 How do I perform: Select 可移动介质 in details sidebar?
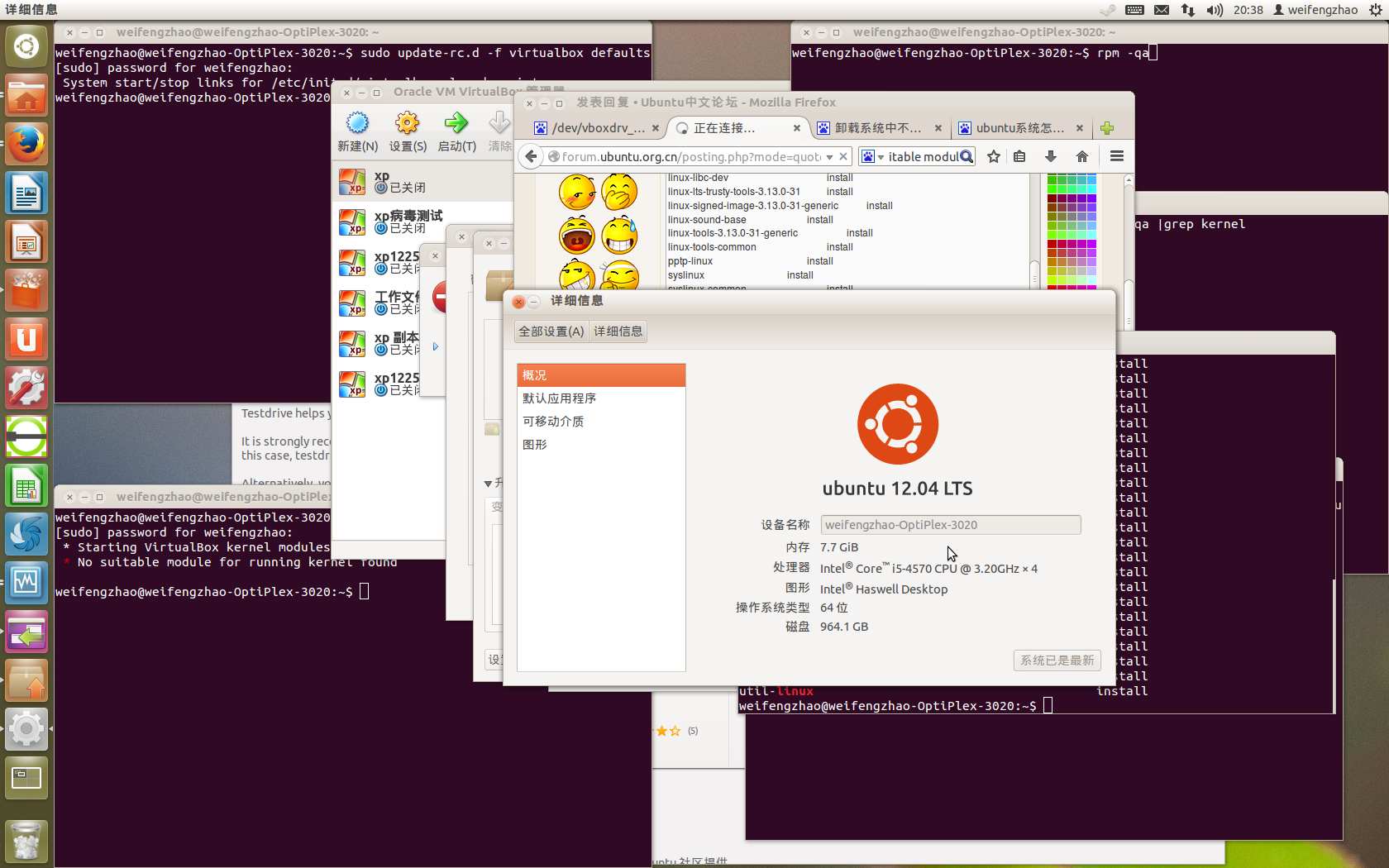coord(601,422)
